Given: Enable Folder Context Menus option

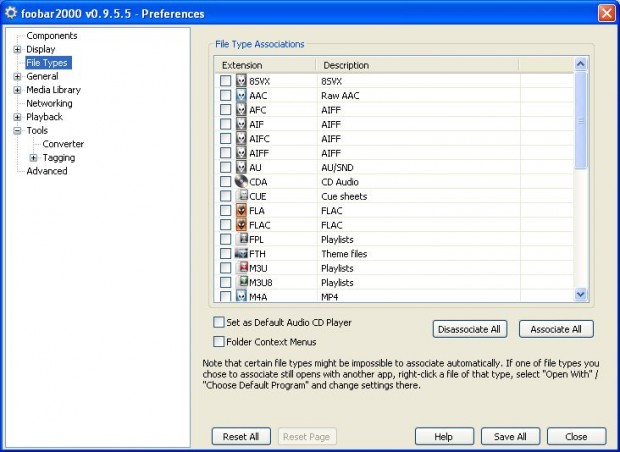Looking at the screenshot, I should point(219,341).
